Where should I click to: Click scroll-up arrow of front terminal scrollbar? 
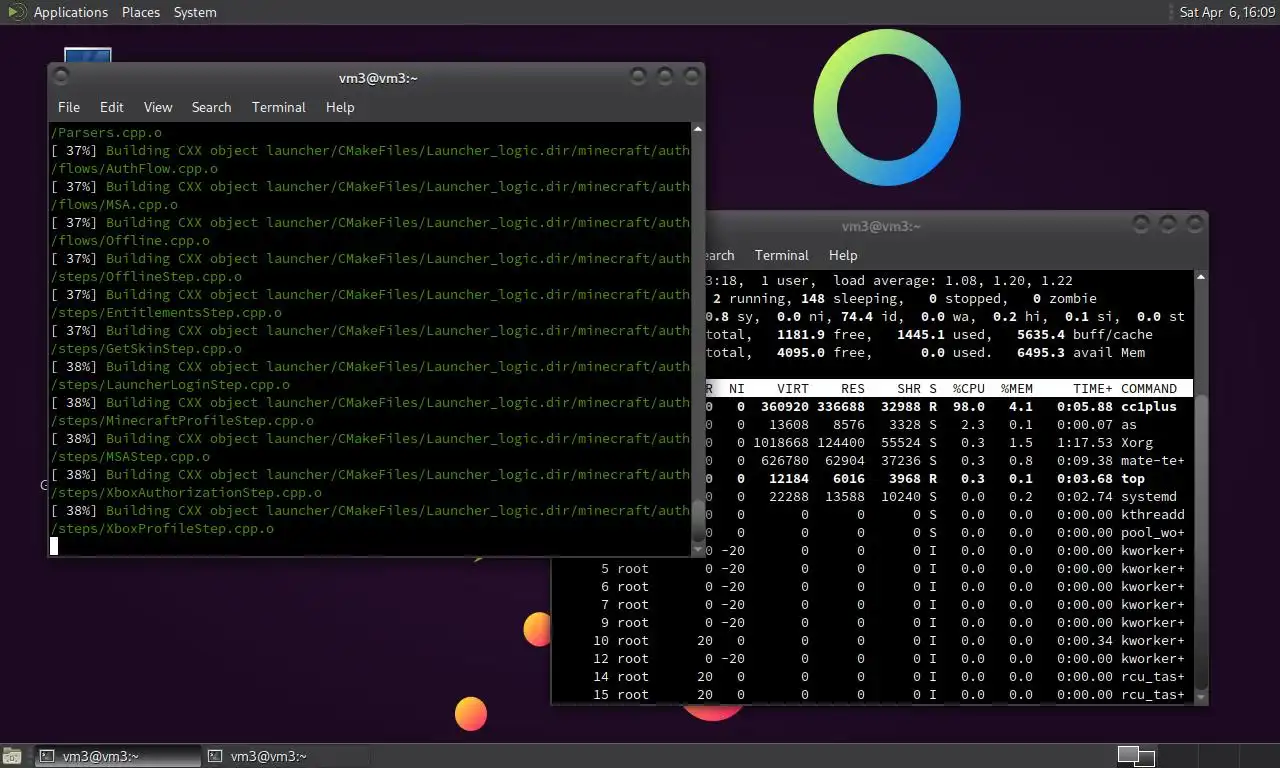click(697, 129)
